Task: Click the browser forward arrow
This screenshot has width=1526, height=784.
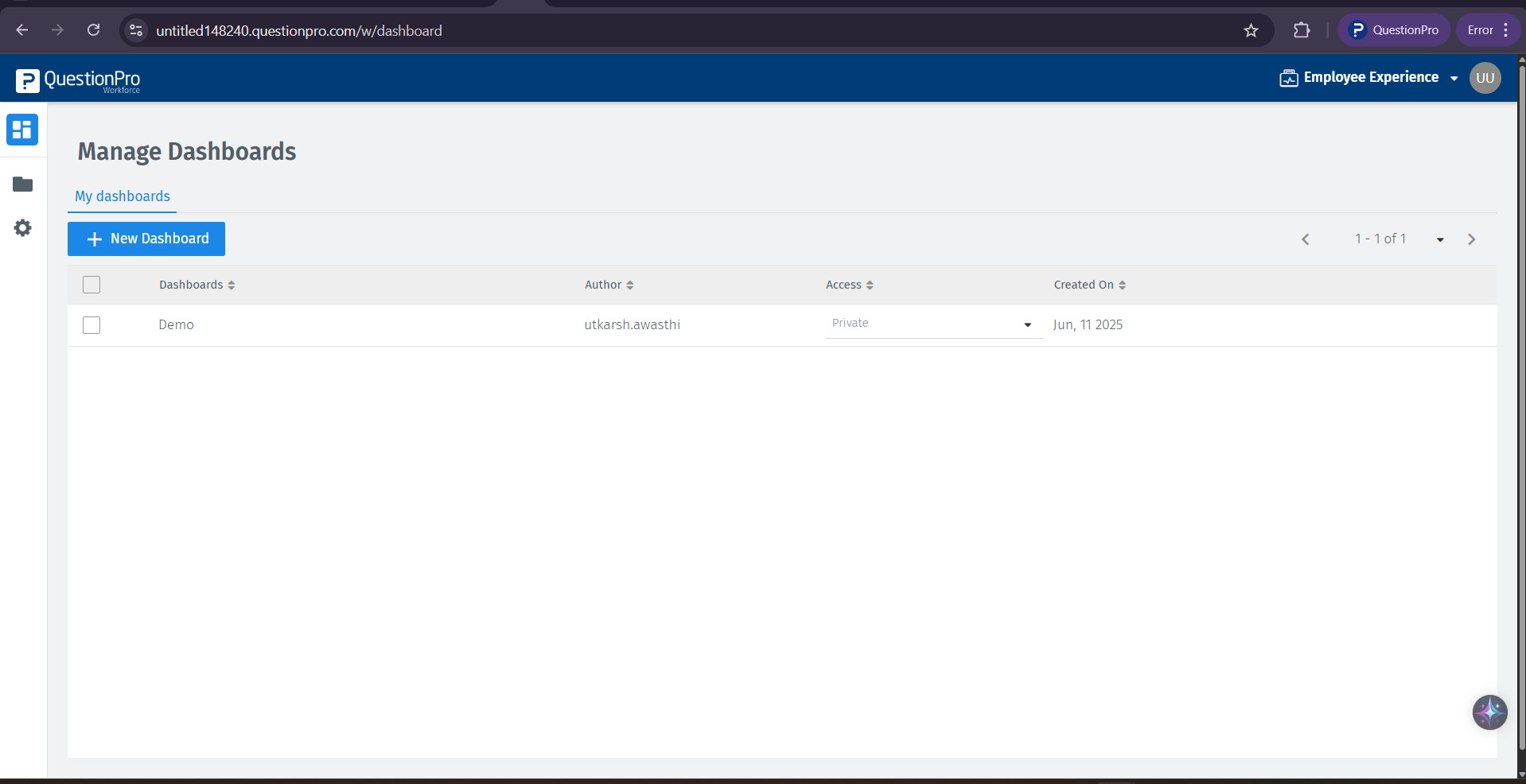Action: [57, 30]
